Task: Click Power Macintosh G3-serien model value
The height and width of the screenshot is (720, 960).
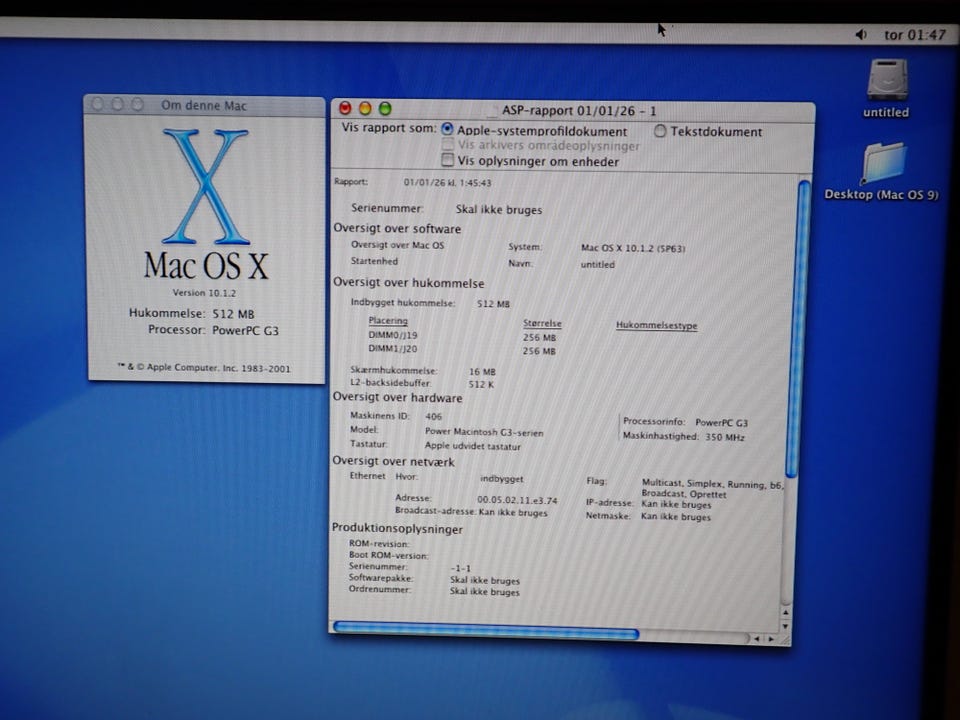Action: coord(484,432)
